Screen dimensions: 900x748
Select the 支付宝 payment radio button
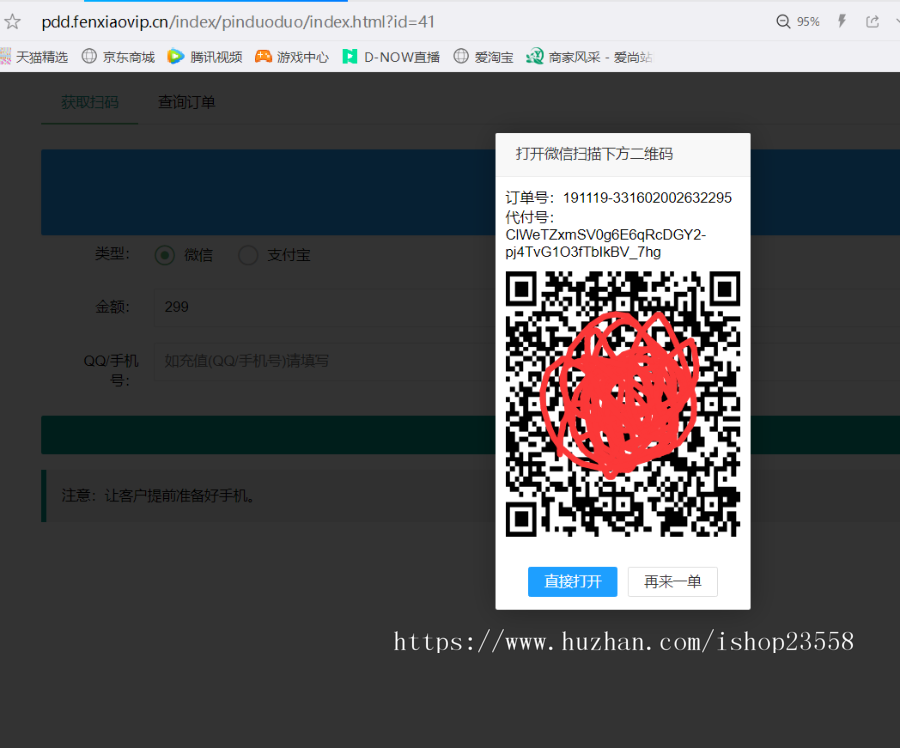point(248,255)
